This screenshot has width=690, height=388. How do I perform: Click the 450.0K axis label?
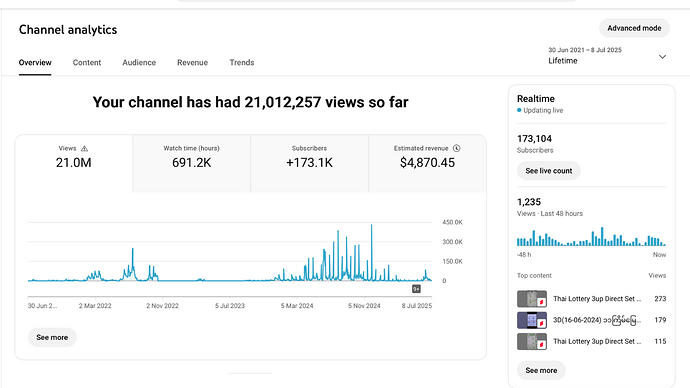click(452, 222)
